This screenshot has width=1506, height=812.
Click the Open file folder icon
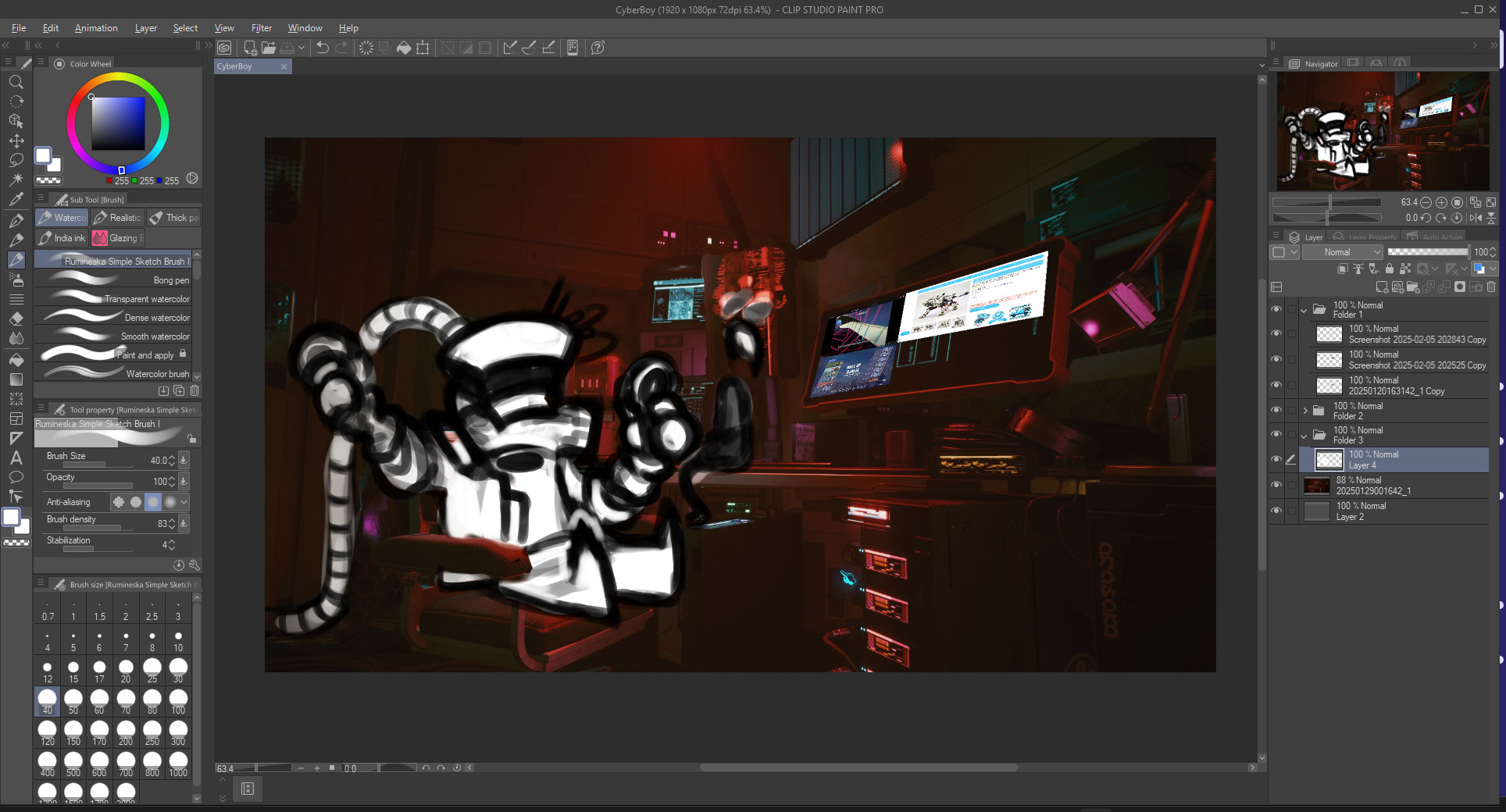269,48
